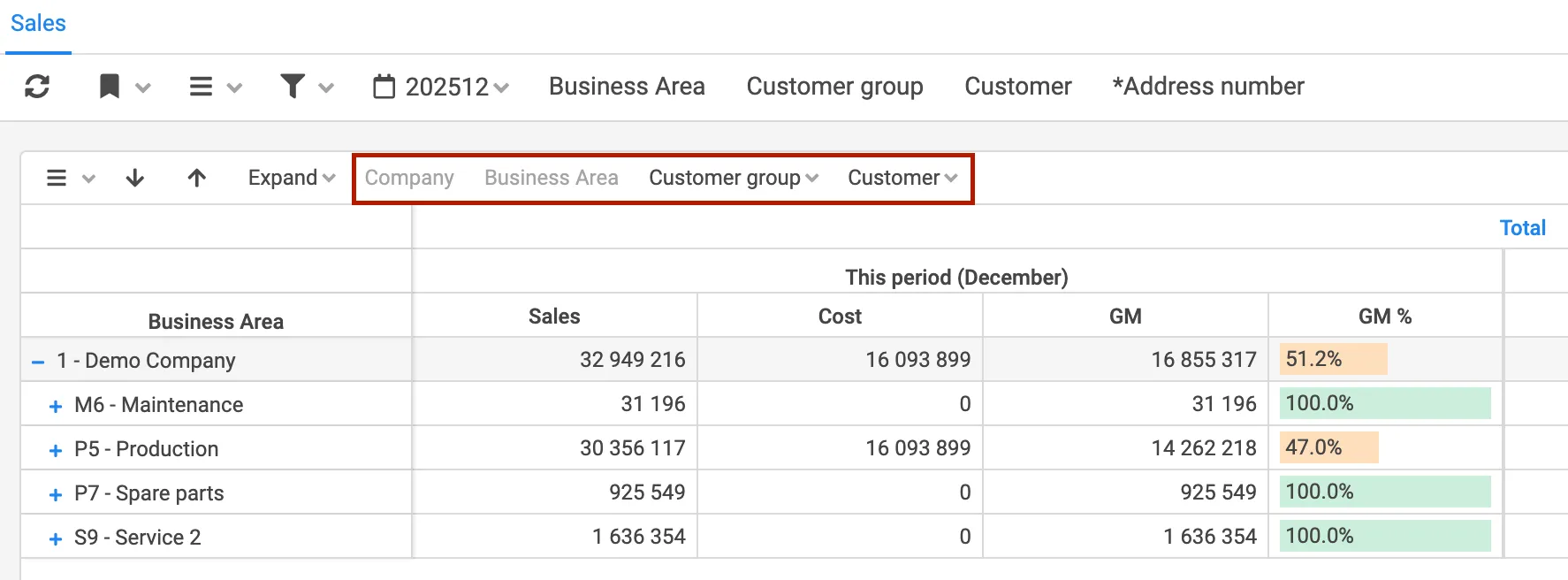The image size is (1568, 580).
Task: Open the Customer level dropdown in table toolbar
Action: click(x=902, y=178)
